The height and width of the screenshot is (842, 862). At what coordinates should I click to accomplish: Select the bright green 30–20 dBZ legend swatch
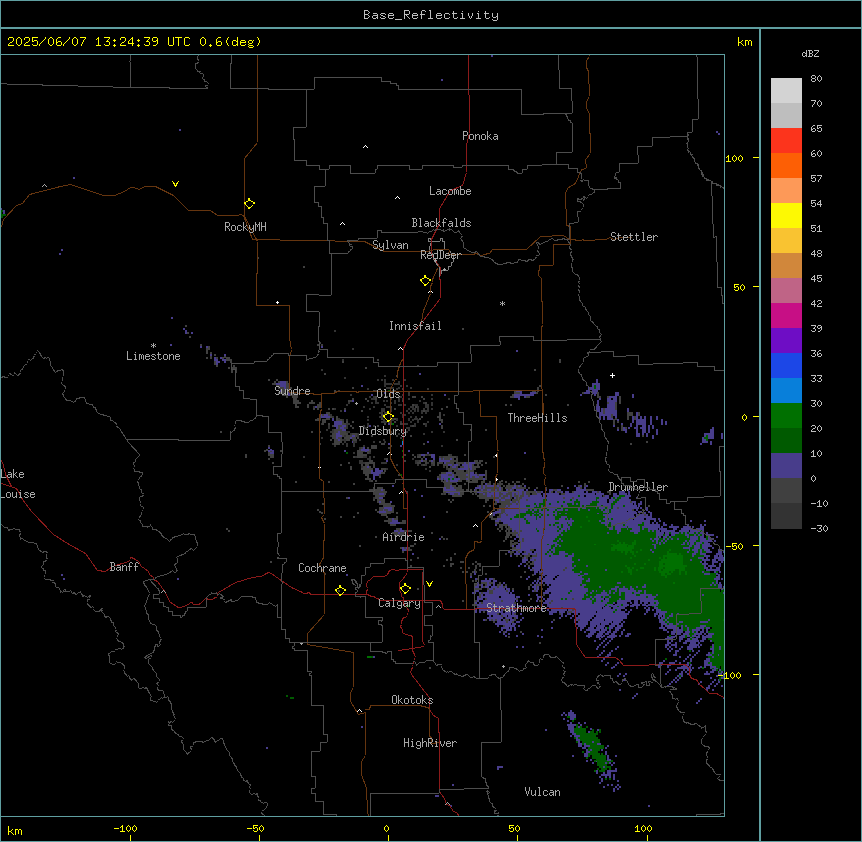coord(786,416)
